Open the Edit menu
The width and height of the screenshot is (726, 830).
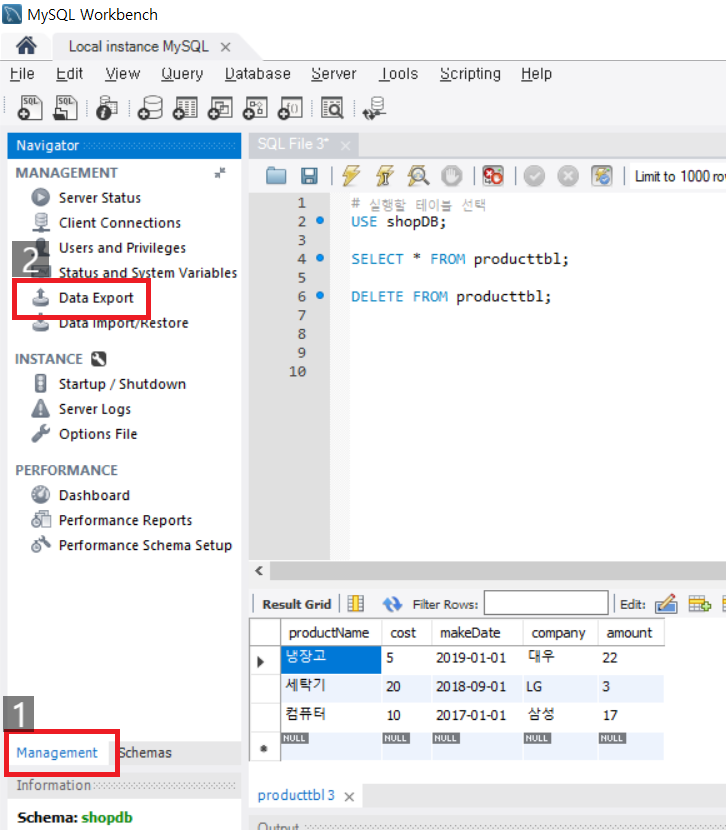point(69,74)
